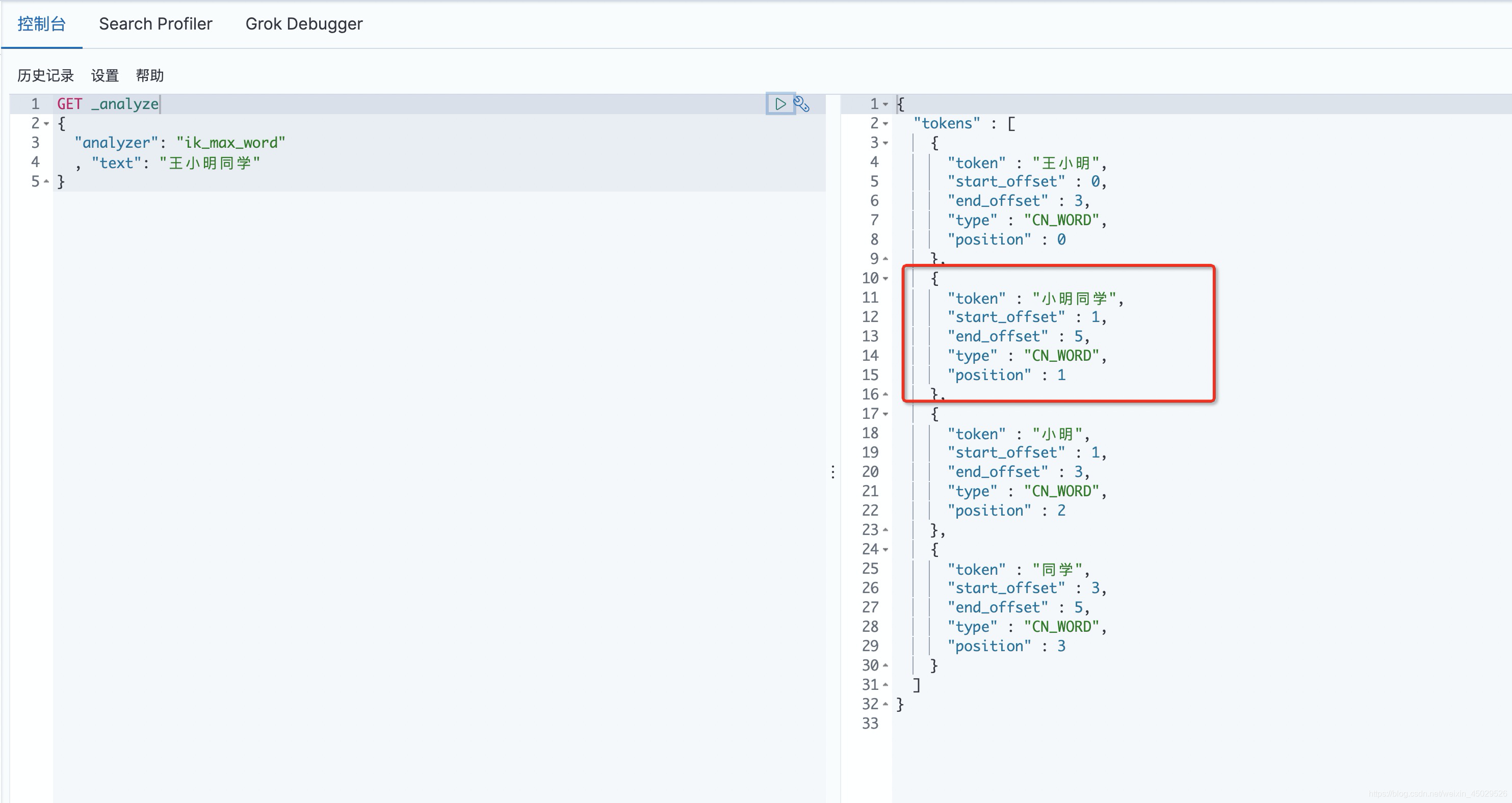Image resolution: width=1512 pixels, height=803 pixels.
Task: Open the Grok Debugger tab
Action: [304, 24]
